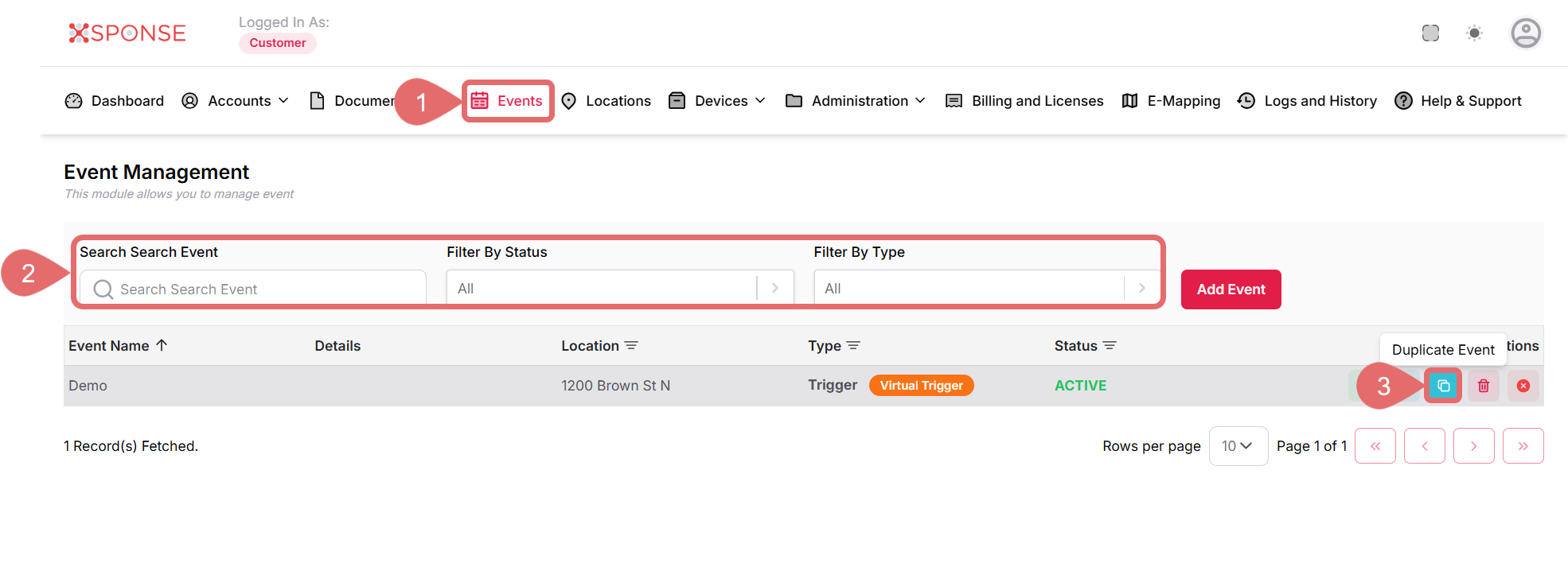Open the Type column filter icon
Screen dimensions: 1568x571
[x=853, y=346]
